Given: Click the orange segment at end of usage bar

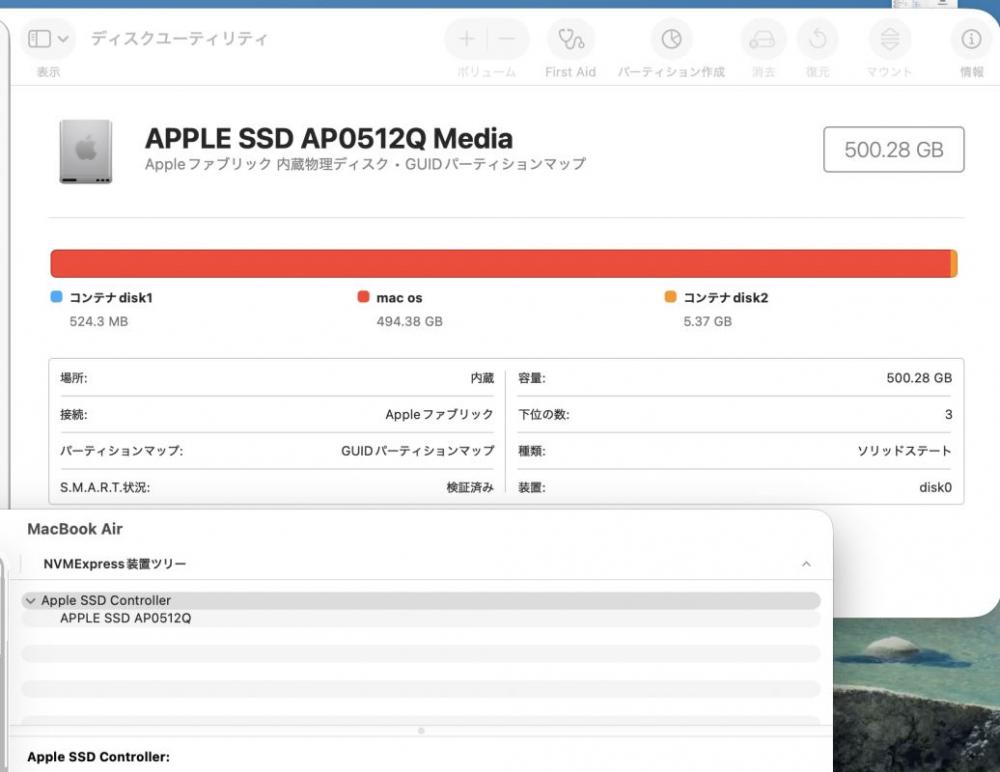Looking at the screenshot, I should [954, 264].
